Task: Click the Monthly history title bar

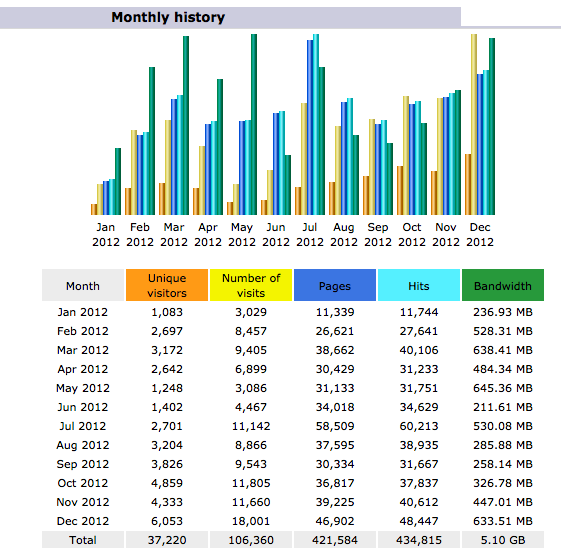Action: click(x=230, y=17)
